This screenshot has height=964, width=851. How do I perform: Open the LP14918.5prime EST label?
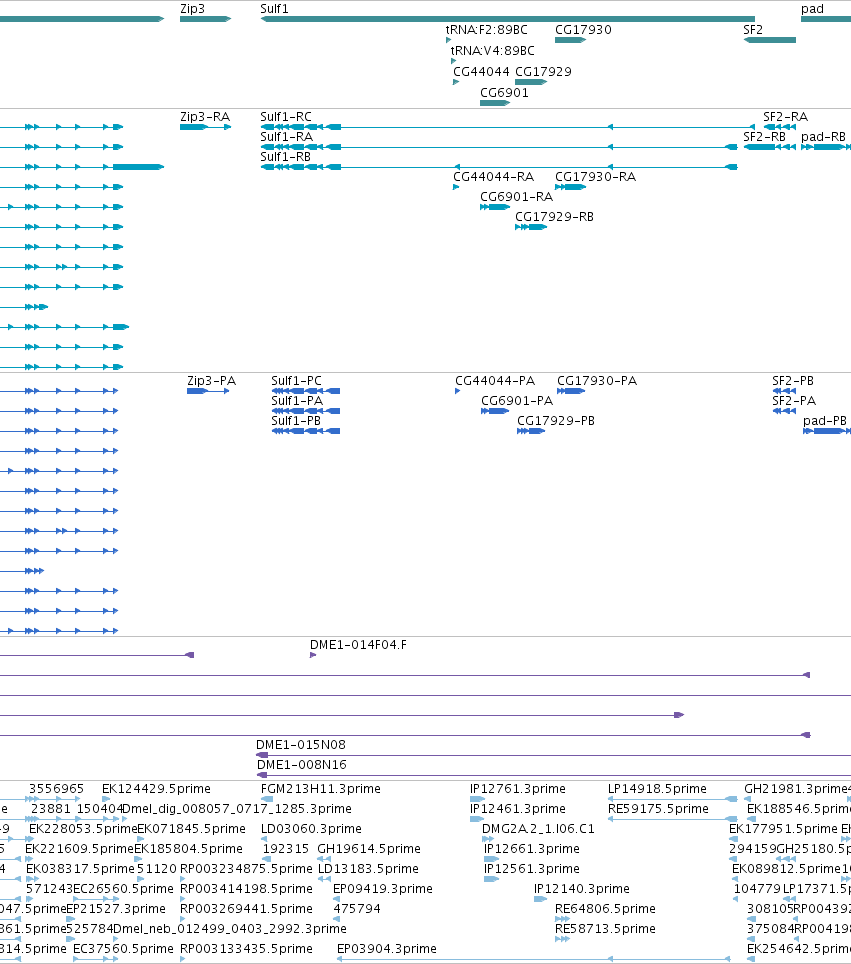point(657,788)
